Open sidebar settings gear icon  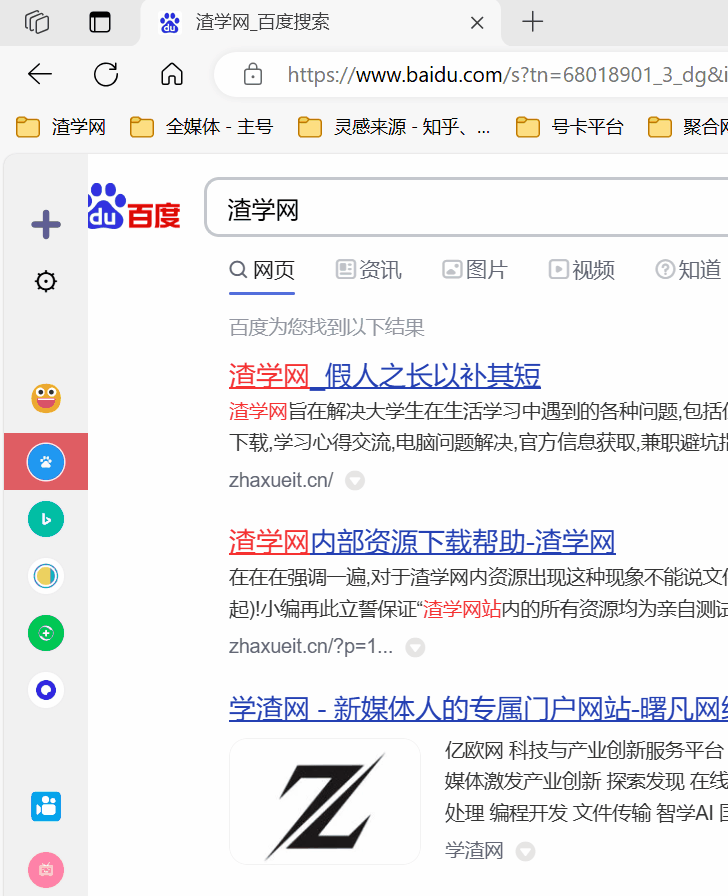(46, 281)
